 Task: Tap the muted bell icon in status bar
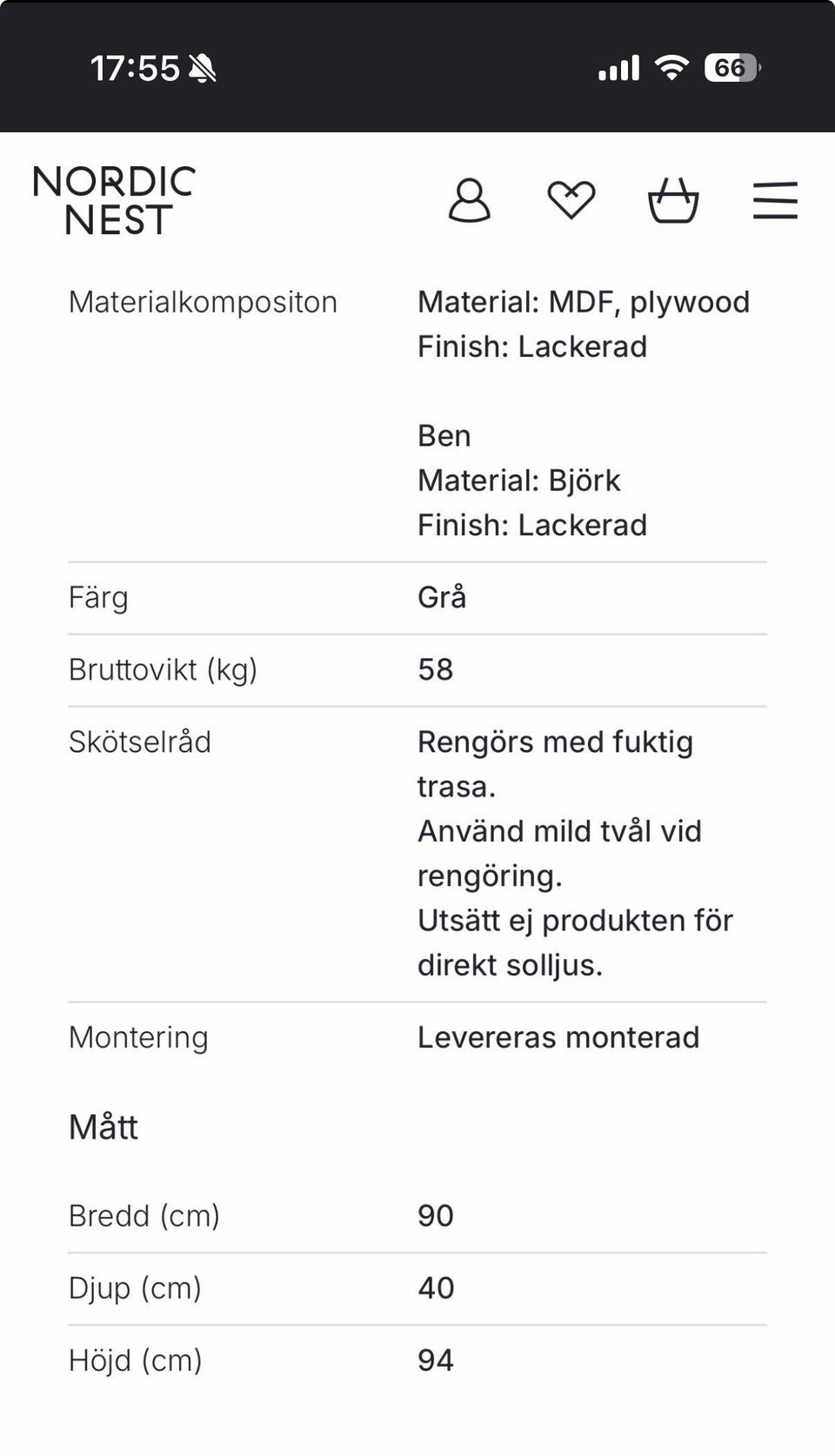point(203,68)
